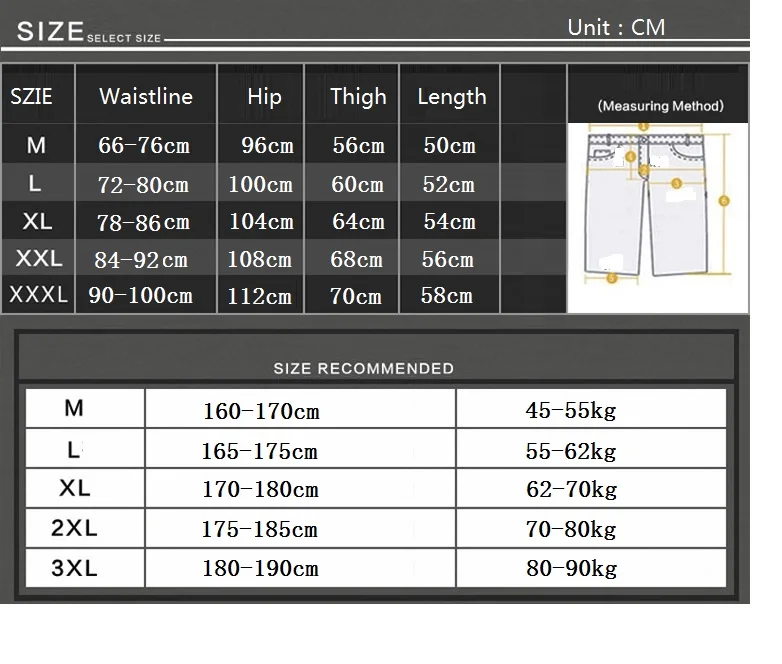782x664 pixels.
Task: Click height range '175-185cm'
Action: (x=259, y=529)
